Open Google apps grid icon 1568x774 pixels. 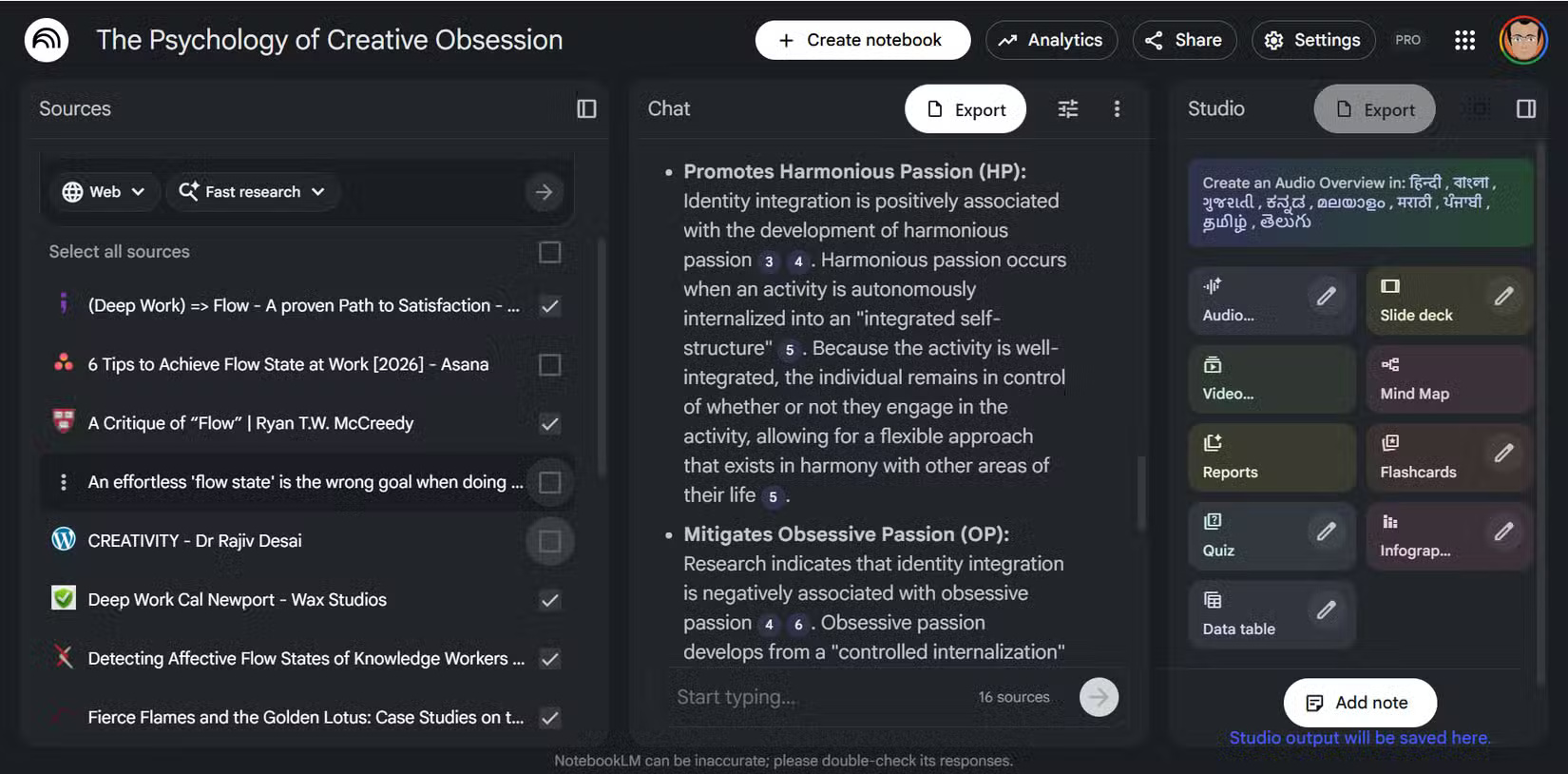tap(1464, 40)
